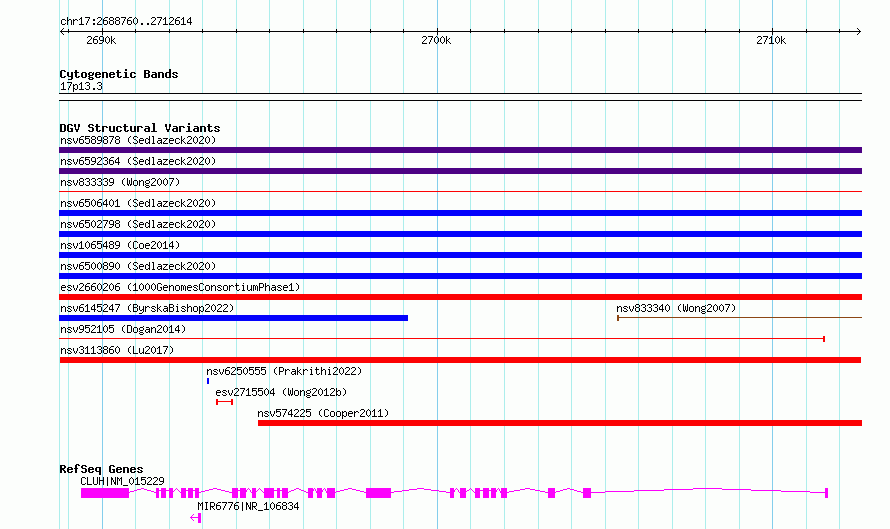Select the red esv2660206 variant bar
The image size is (890, 529).
point(460,297)
